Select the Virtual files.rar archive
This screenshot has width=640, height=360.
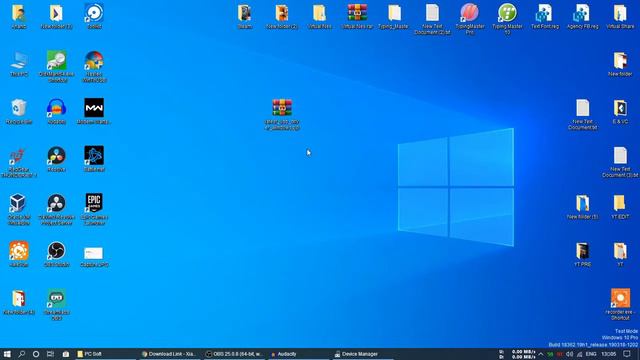click(357, 16)
